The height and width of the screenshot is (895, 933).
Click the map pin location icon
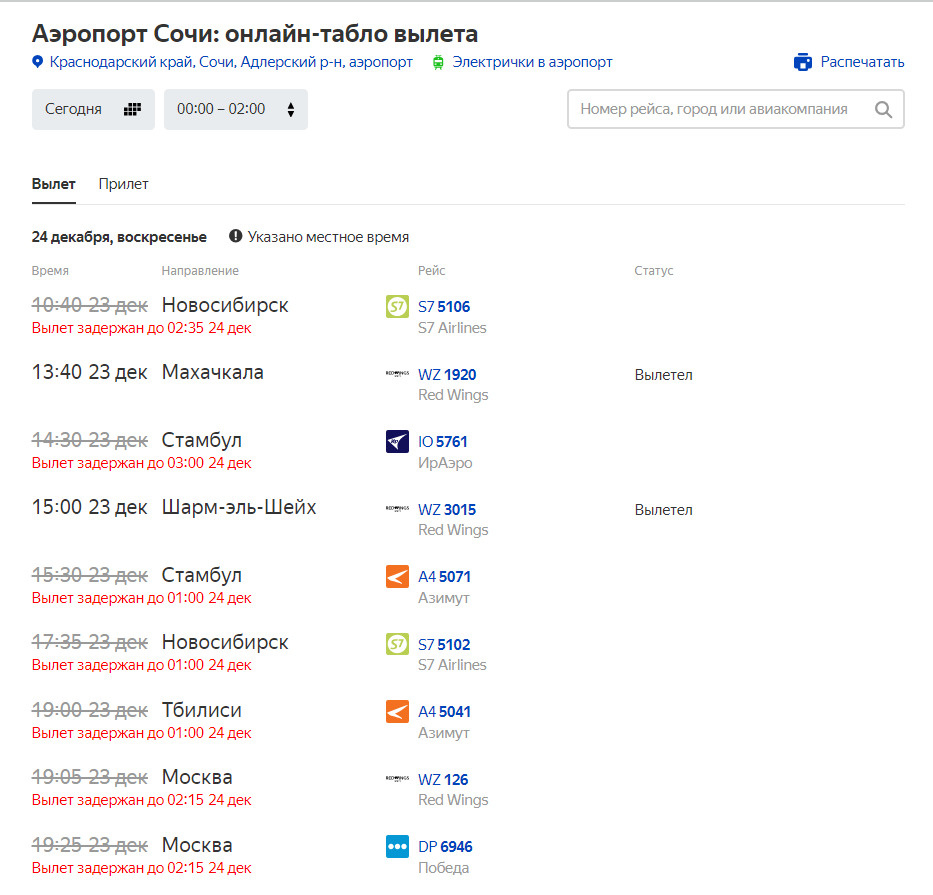pyautogui.click(x=38, y=62)
